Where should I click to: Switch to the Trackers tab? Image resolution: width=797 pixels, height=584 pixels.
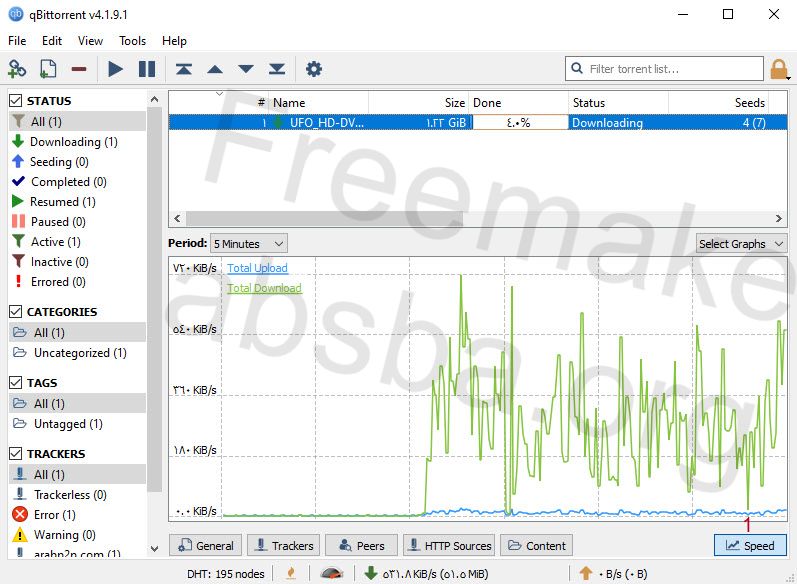(284, 546)
